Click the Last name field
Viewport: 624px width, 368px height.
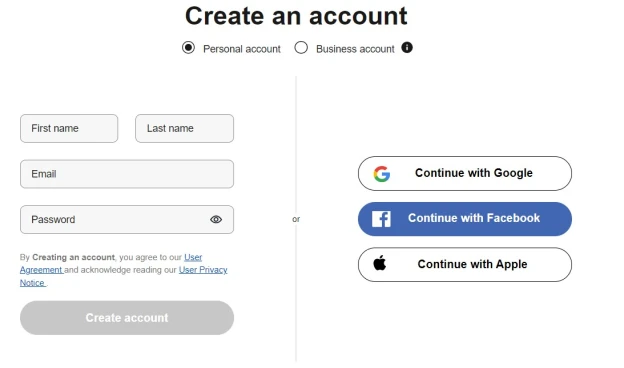[x=184, y=129]
